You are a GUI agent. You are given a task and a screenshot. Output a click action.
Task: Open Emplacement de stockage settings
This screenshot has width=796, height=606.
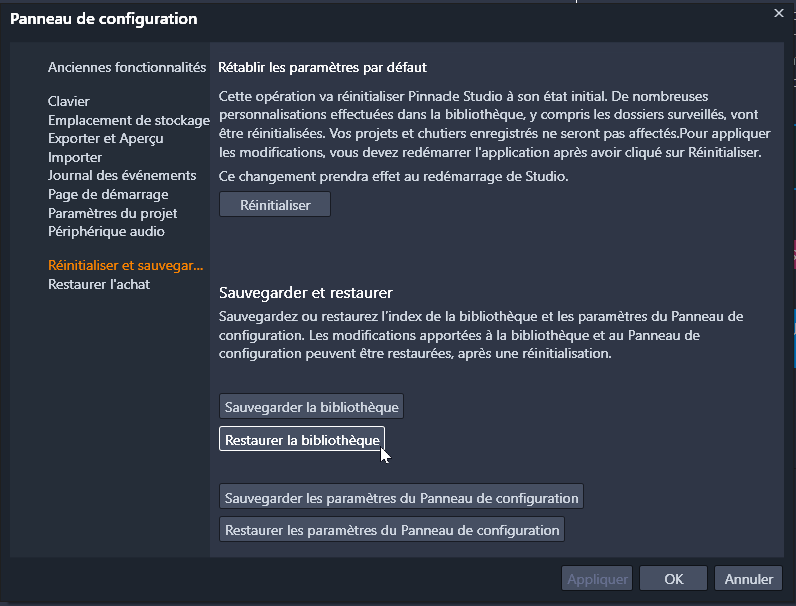pos(128,120)
